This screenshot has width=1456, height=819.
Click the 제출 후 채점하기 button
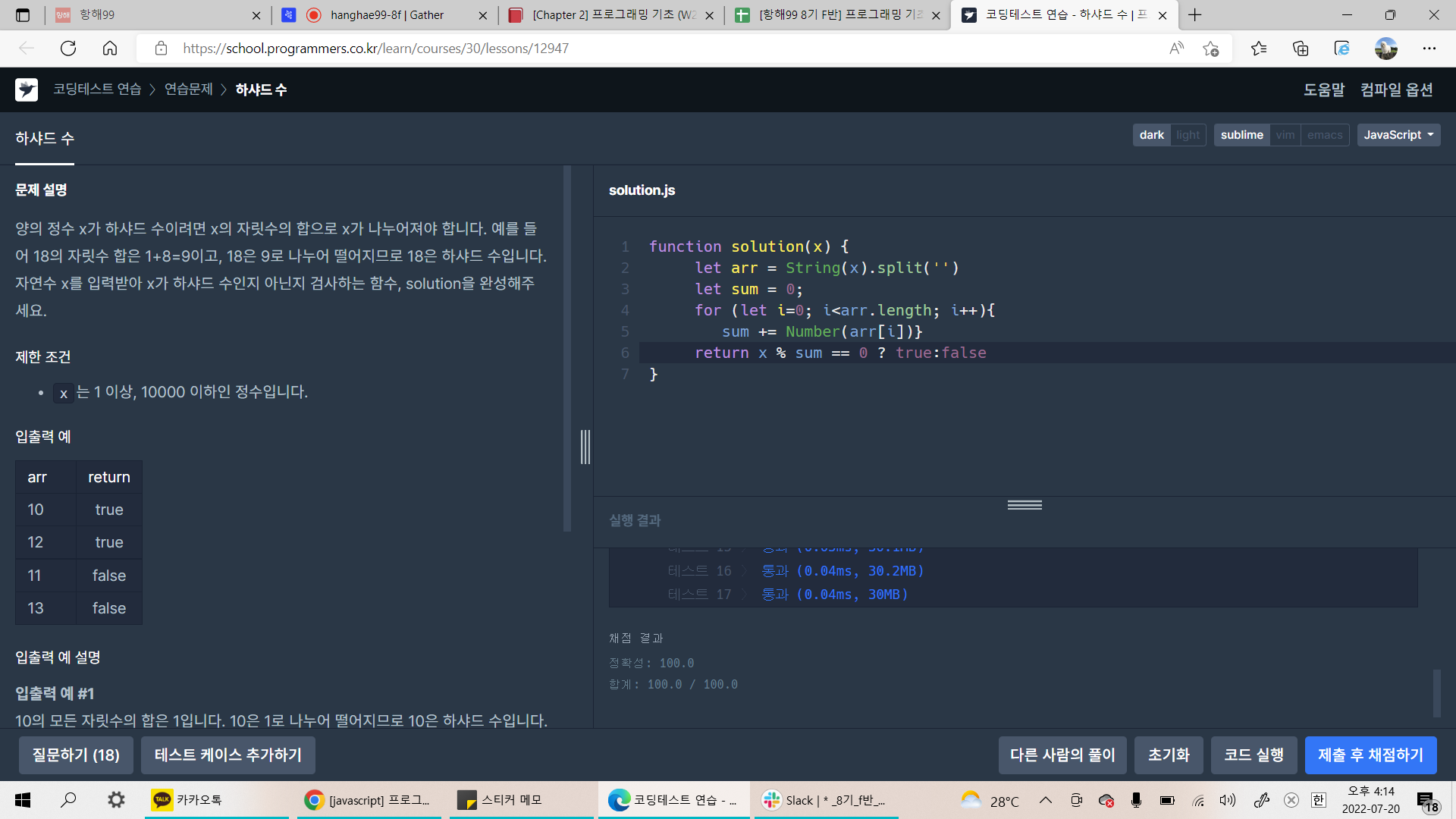1370,755
